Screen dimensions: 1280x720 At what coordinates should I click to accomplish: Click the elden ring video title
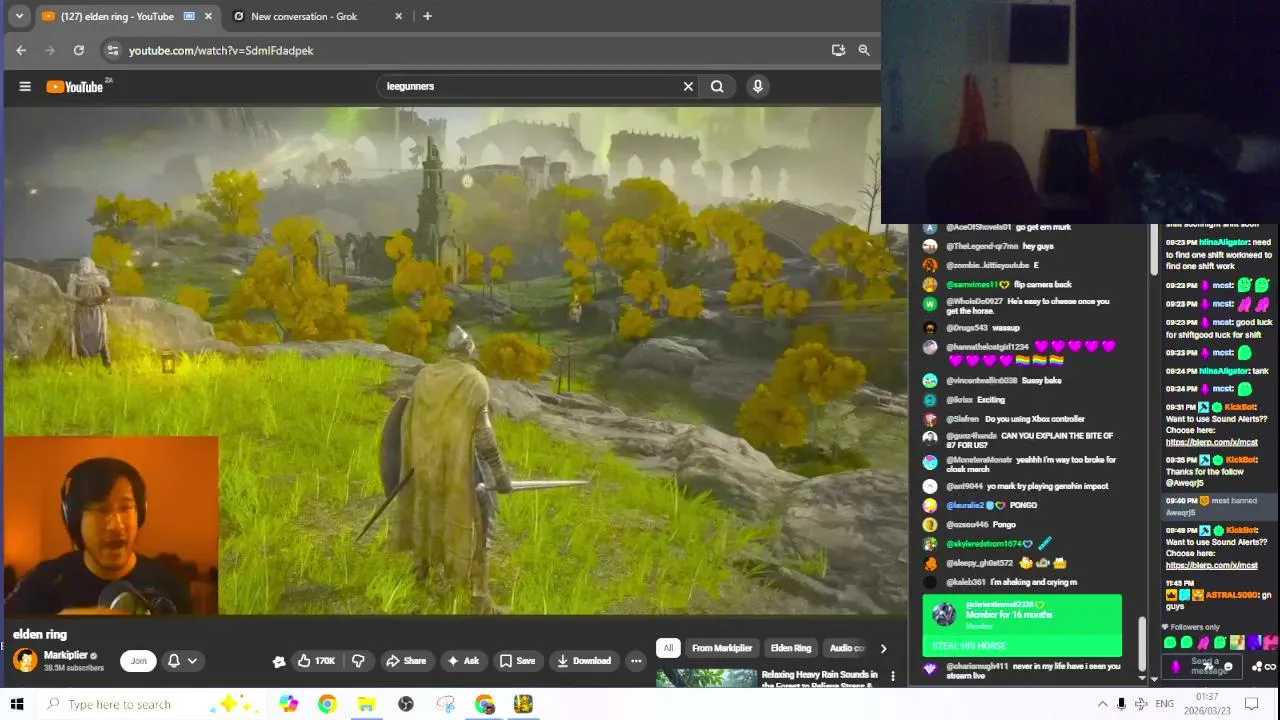(x=40, y=634)
